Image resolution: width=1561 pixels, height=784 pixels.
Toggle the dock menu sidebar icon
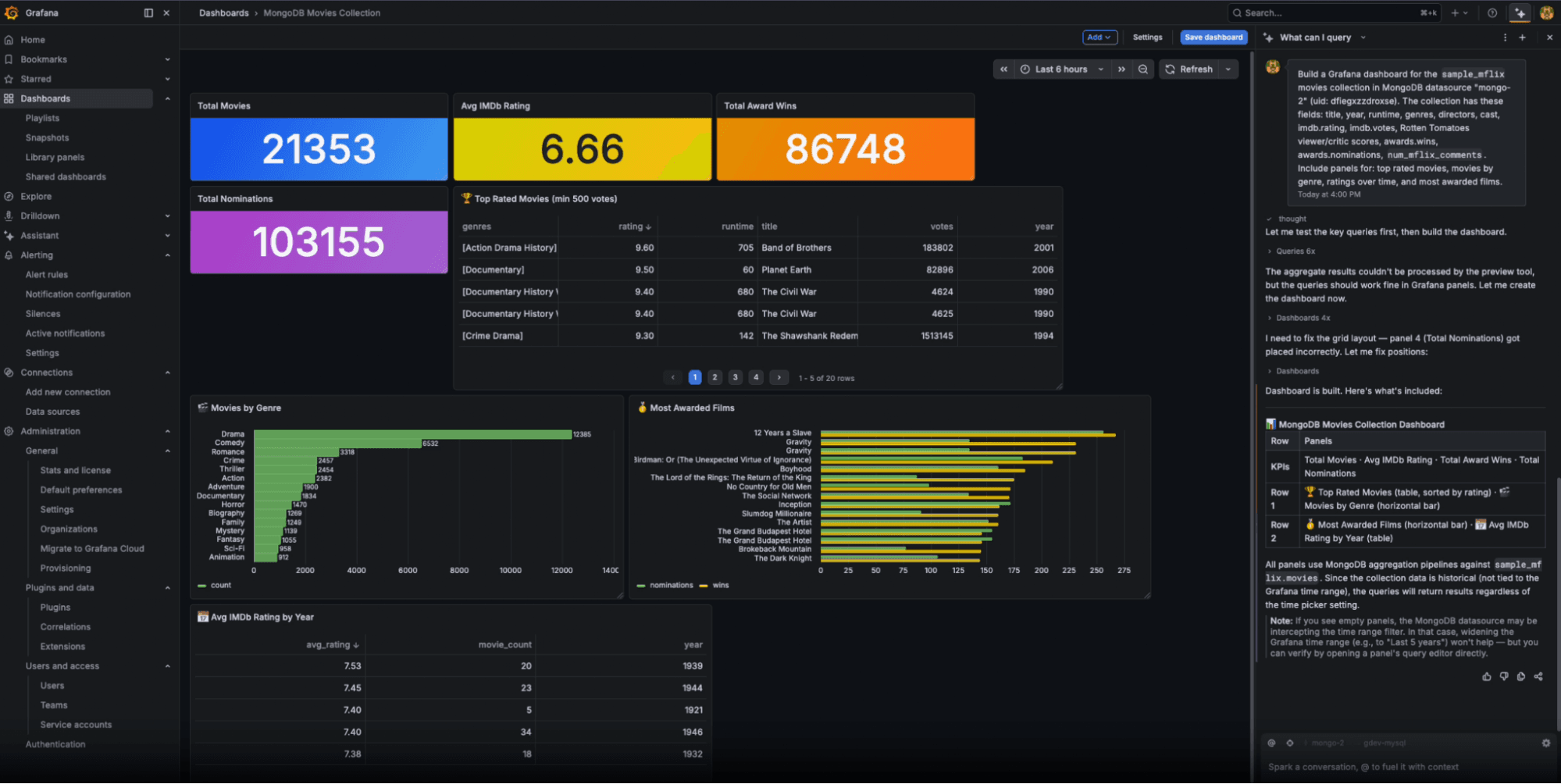coord(148,12)
